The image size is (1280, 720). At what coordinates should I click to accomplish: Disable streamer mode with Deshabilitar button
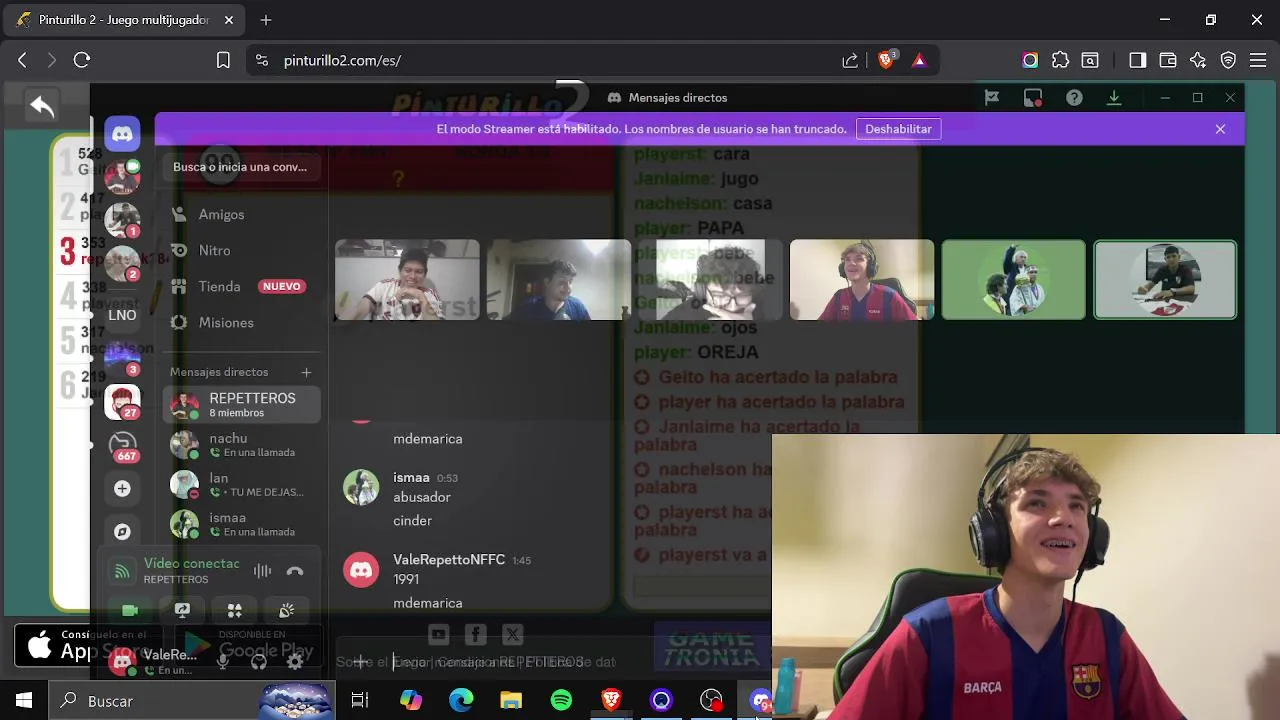898,129
